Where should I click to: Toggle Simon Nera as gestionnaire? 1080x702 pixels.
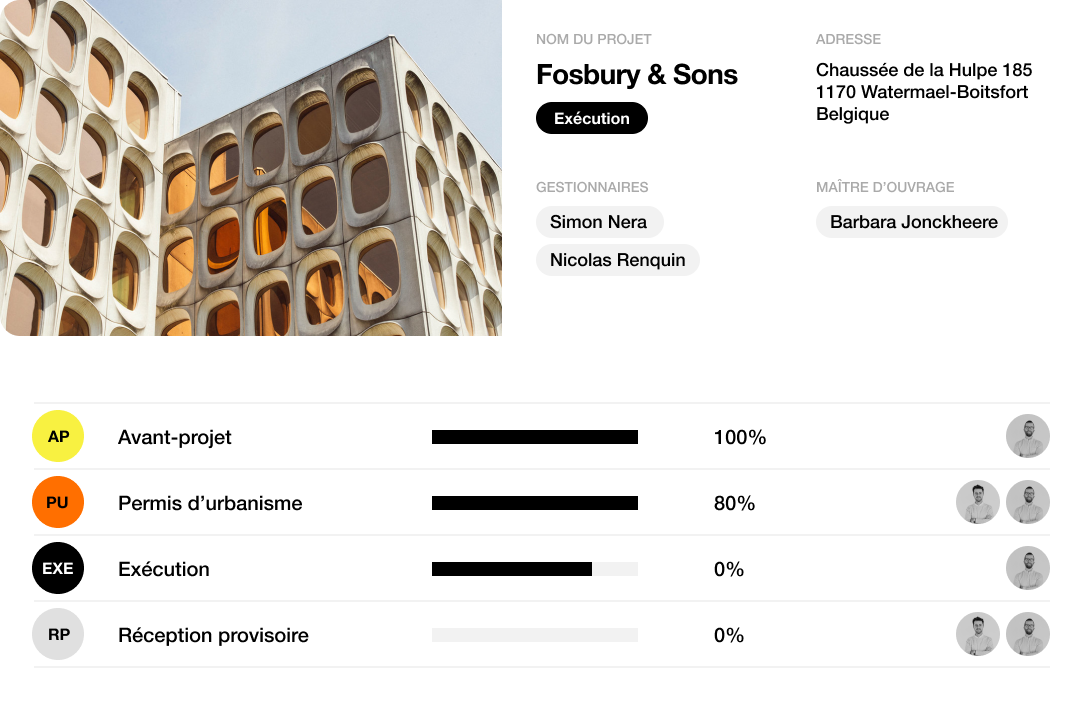(x=599, y=221)
